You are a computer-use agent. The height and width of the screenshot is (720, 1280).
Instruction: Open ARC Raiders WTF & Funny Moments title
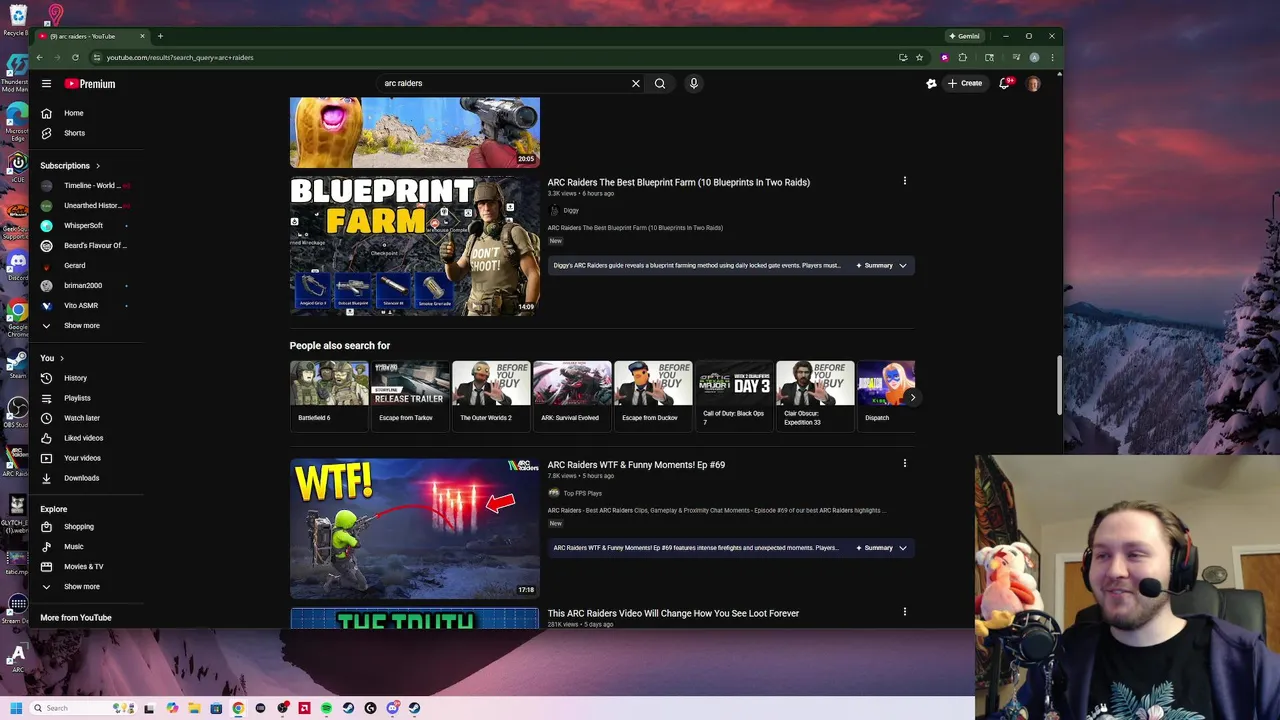[x=636, y=465]
